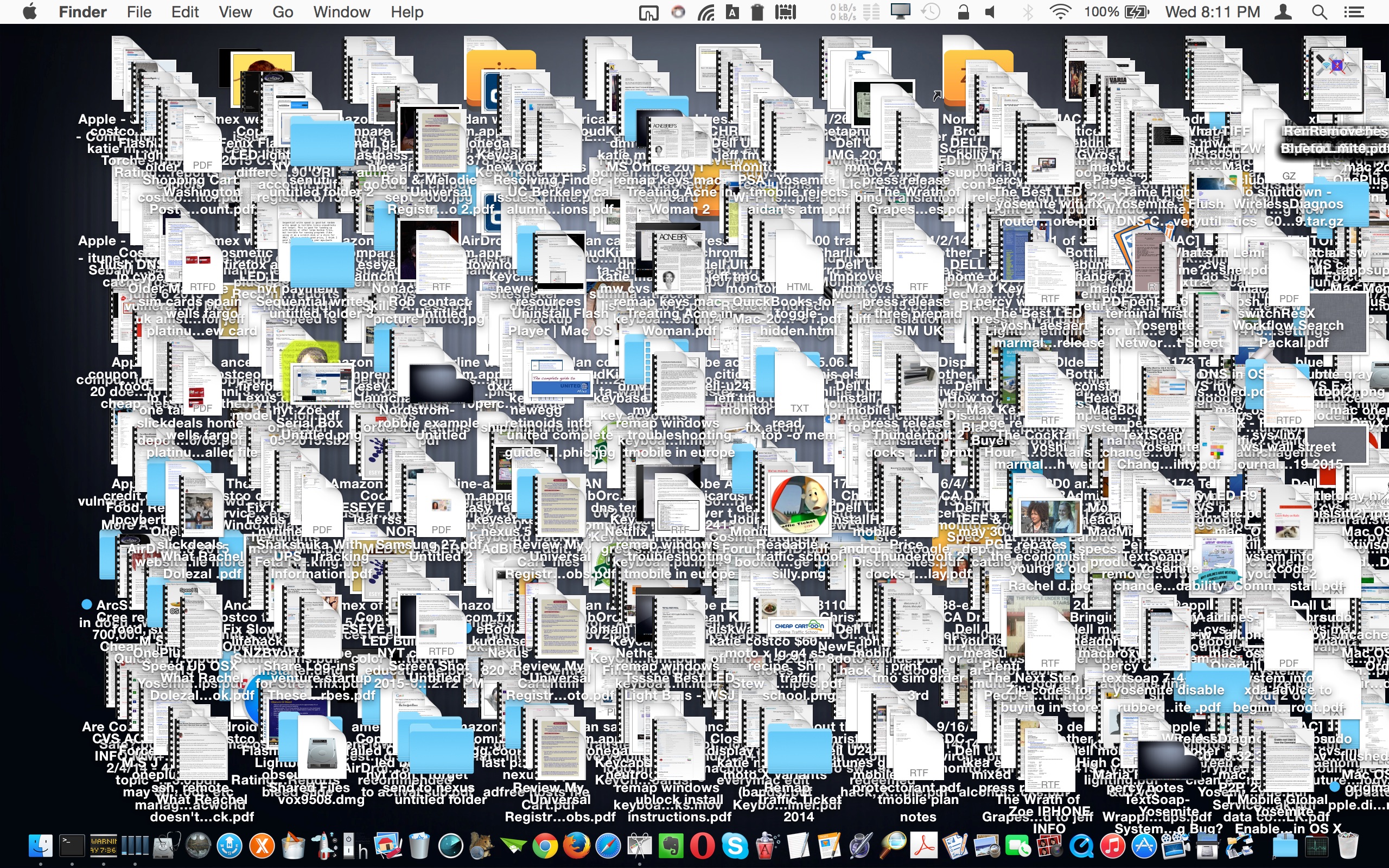
Task: Click the battery 100% indicator
Action: pyautogui.click(x=1117, y=11)
